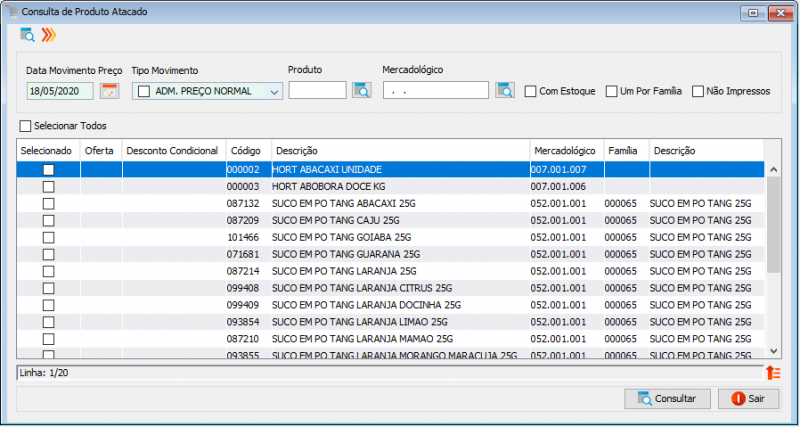
Task: Click the grid scrollbar down arrow
Action: click(773, 350)
